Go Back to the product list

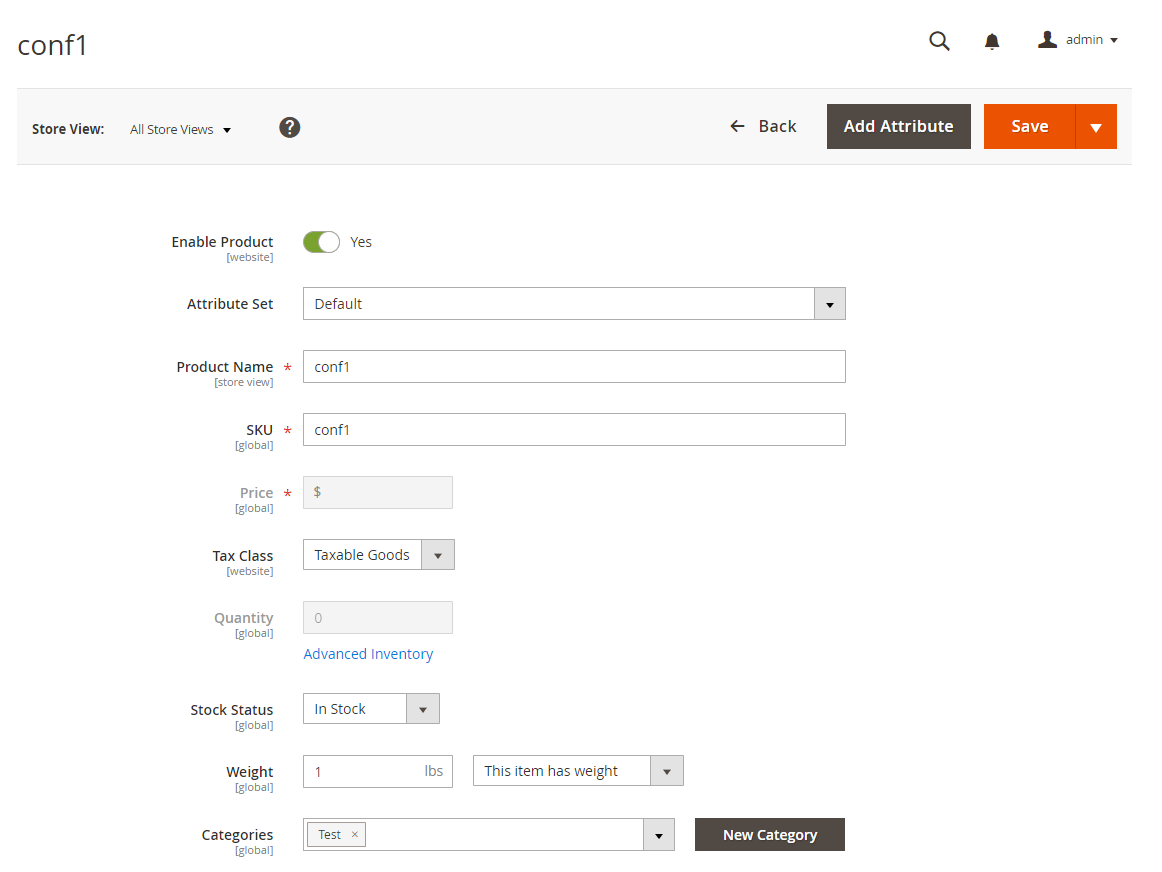(763, 127)
